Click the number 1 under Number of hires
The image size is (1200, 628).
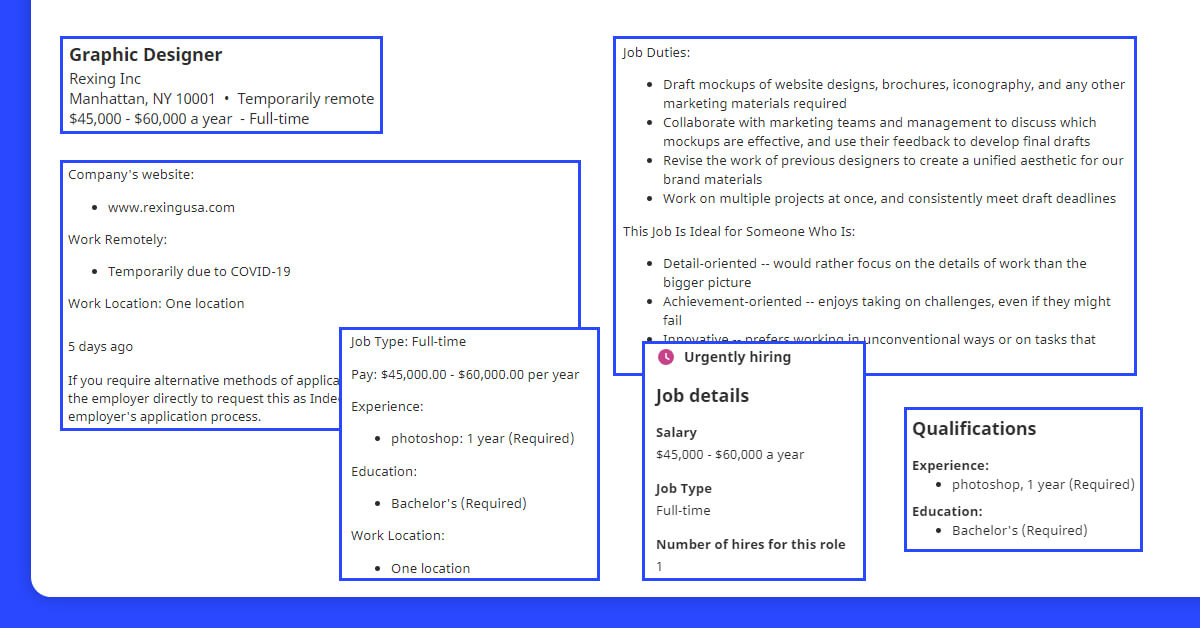659,567
